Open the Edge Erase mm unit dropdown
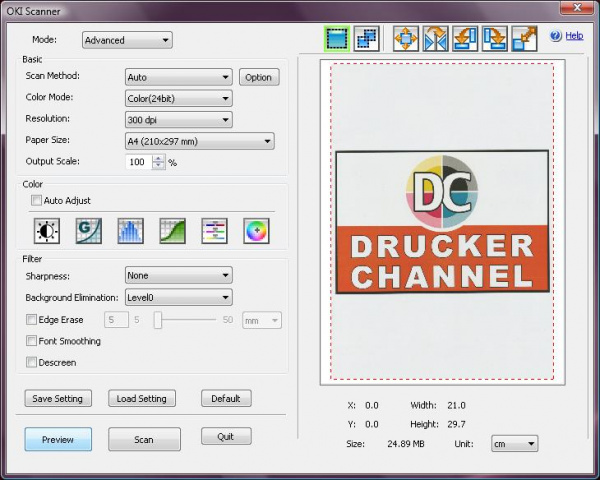 (262, 321)
